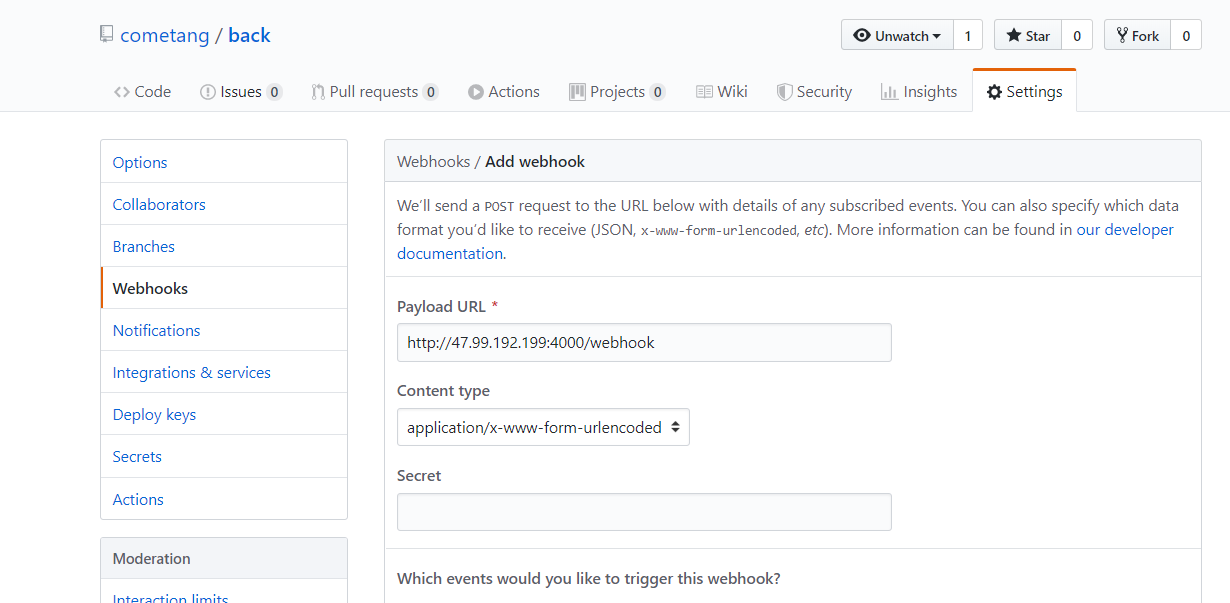Open the Content type dropdown
This screenshot has width=1230, height=603.
pyautogui.click(x=543, y=427)
